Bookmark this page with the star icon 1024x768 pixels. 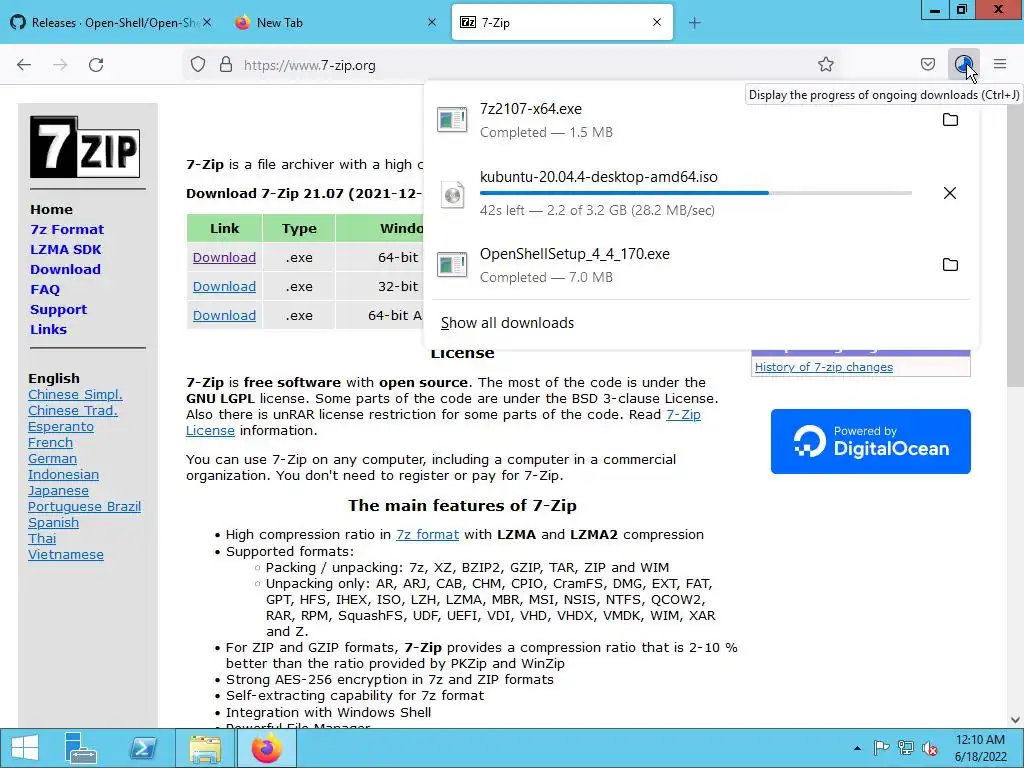tap(825, 65)
